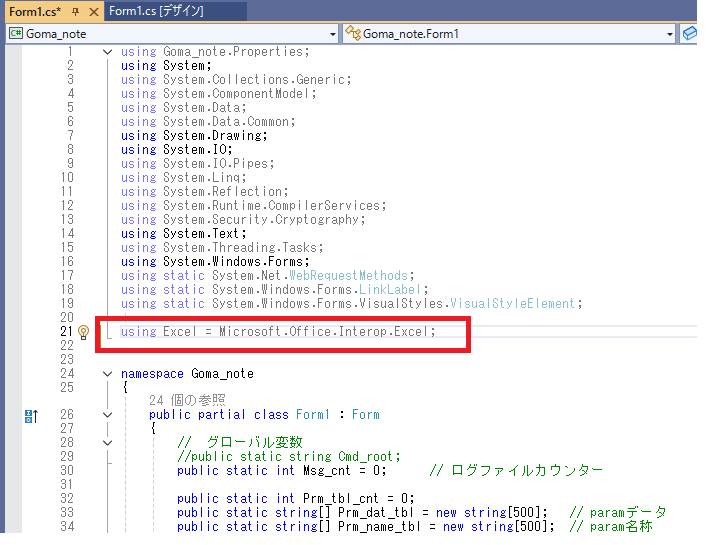Collapse the Form1 class block
Viewport: 707px width, 545px height.
click(108, 415)
